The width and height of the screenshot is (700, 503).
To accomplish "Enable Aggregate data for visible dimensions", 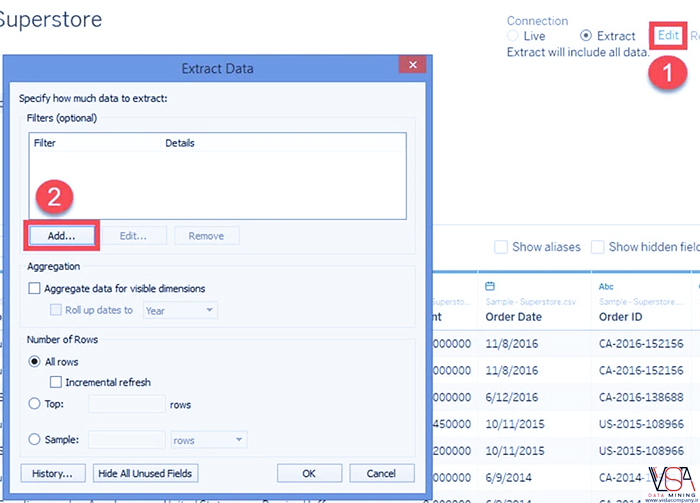I will coord(35,289).
